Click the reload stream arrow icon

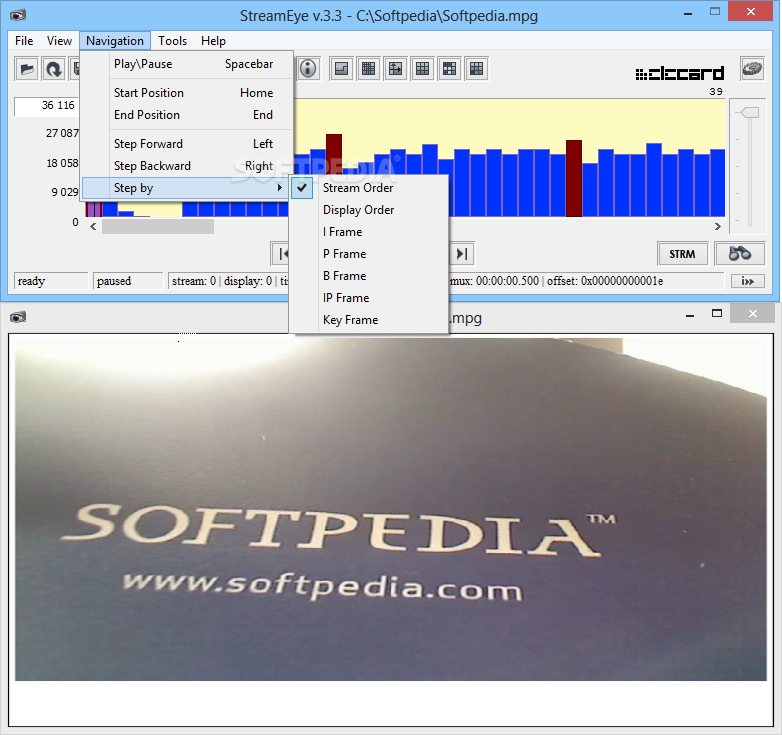tap(53, 69)
